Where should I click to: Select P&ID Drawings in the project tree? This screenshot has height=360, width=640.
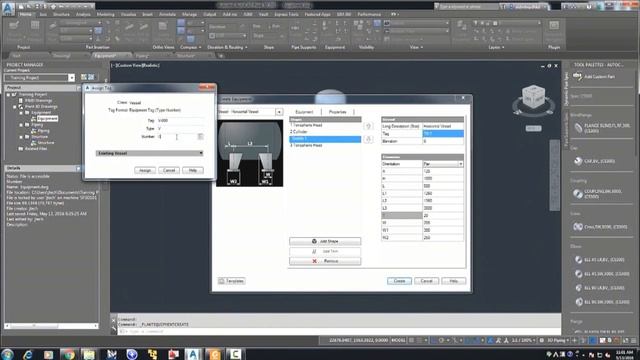pyautogui.click(x=38, y=100)
